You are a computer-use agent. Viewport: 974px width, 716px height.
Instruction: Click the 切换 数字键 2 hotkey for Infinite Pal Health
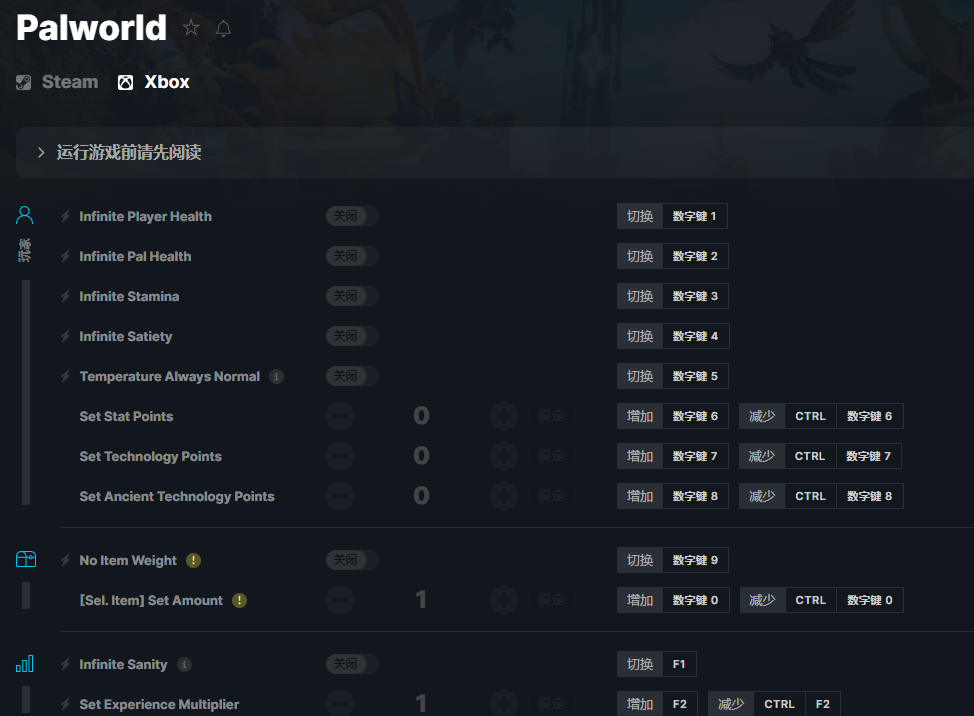673,256
